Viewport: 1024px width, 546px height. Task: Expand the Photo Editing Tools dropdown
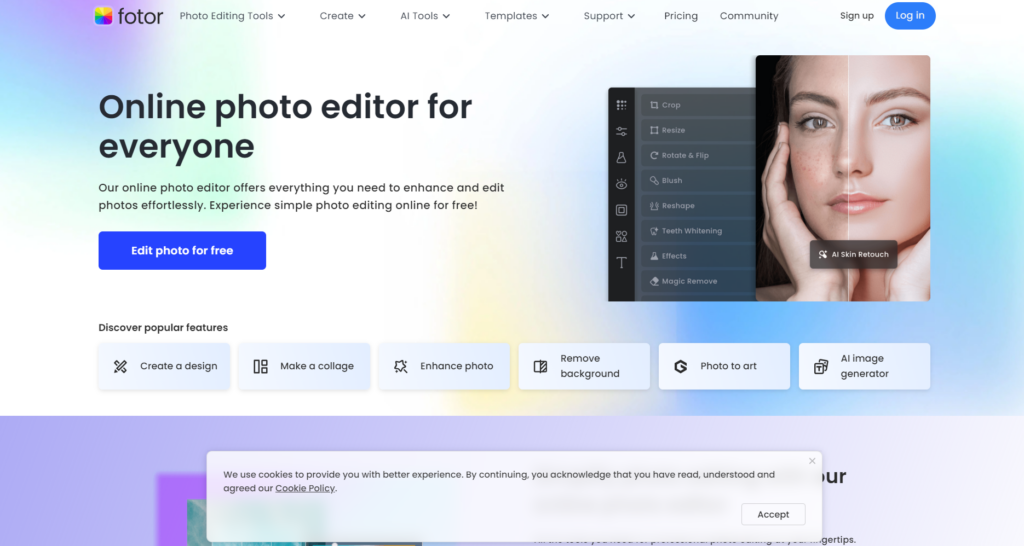[232, 16]
